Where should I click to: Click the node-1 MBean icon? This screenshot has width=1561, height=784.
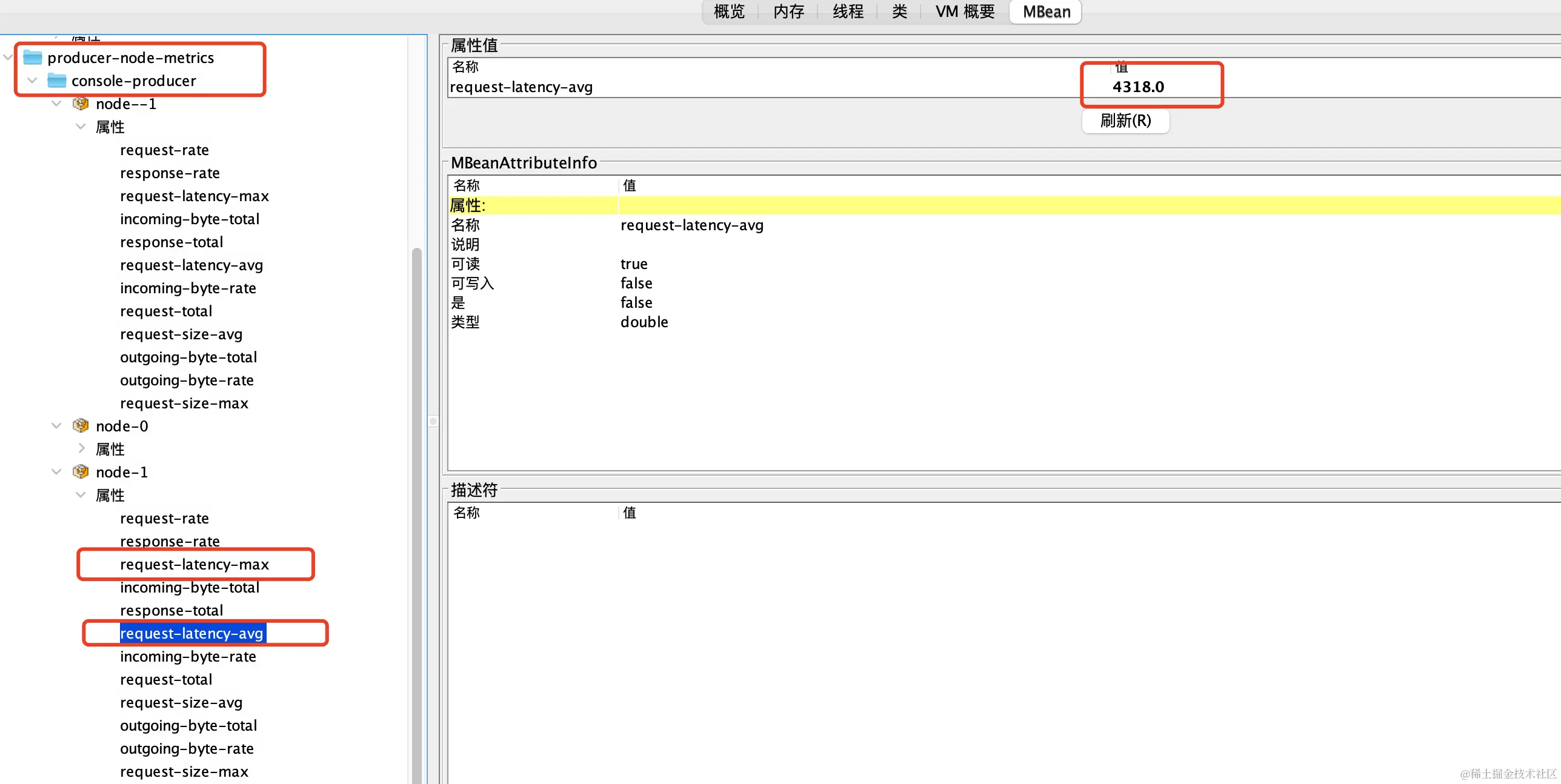pos(81,472)
